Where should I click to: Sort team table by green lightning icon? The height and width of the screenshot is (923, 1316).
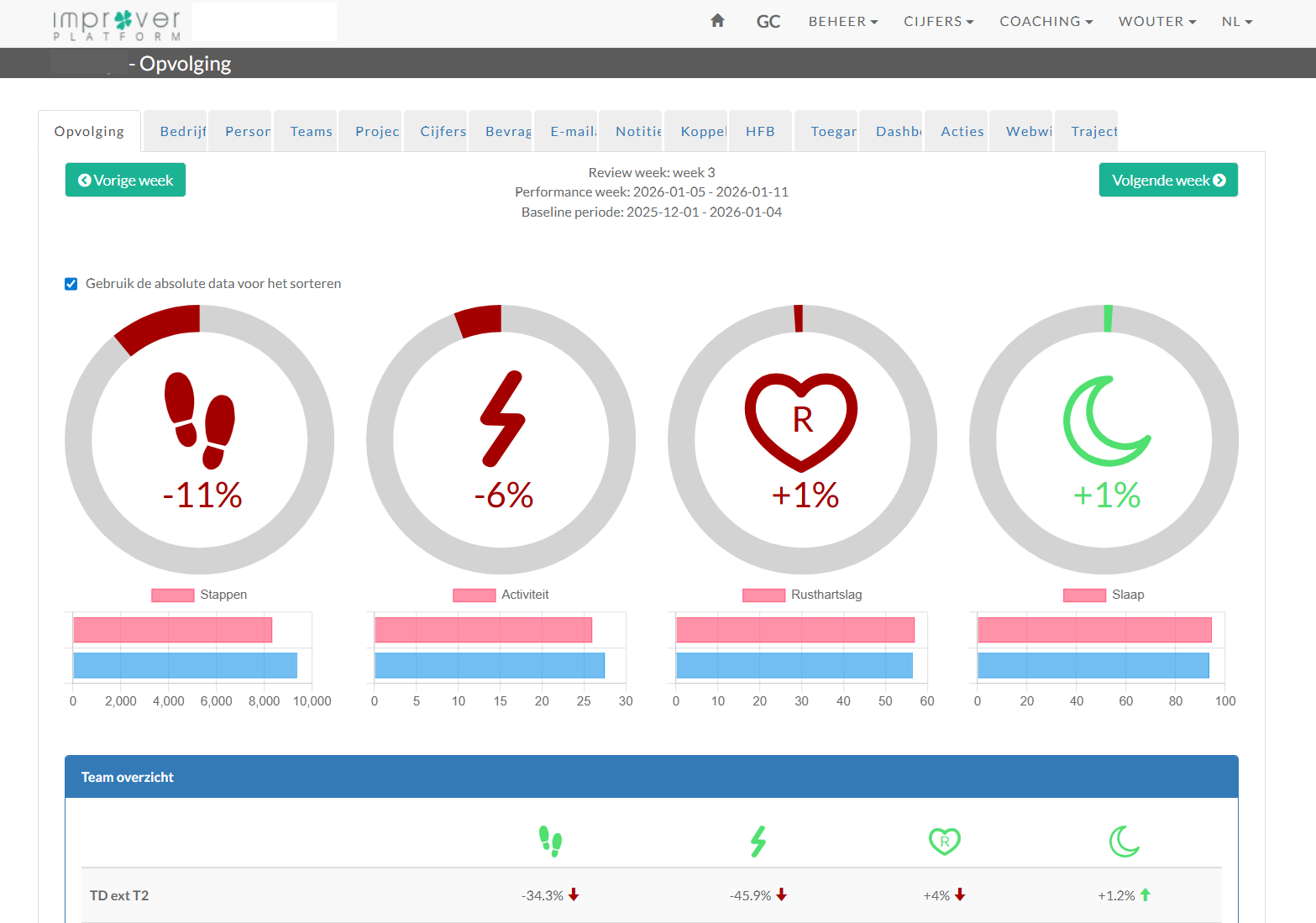[758, 841]
